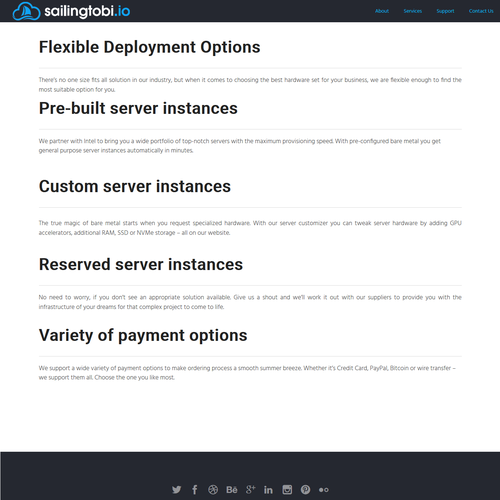Image resolution: width=500 pixels, height=500 pixels.
Task: Click the Custom server instances heading
Action: point(135,186)
